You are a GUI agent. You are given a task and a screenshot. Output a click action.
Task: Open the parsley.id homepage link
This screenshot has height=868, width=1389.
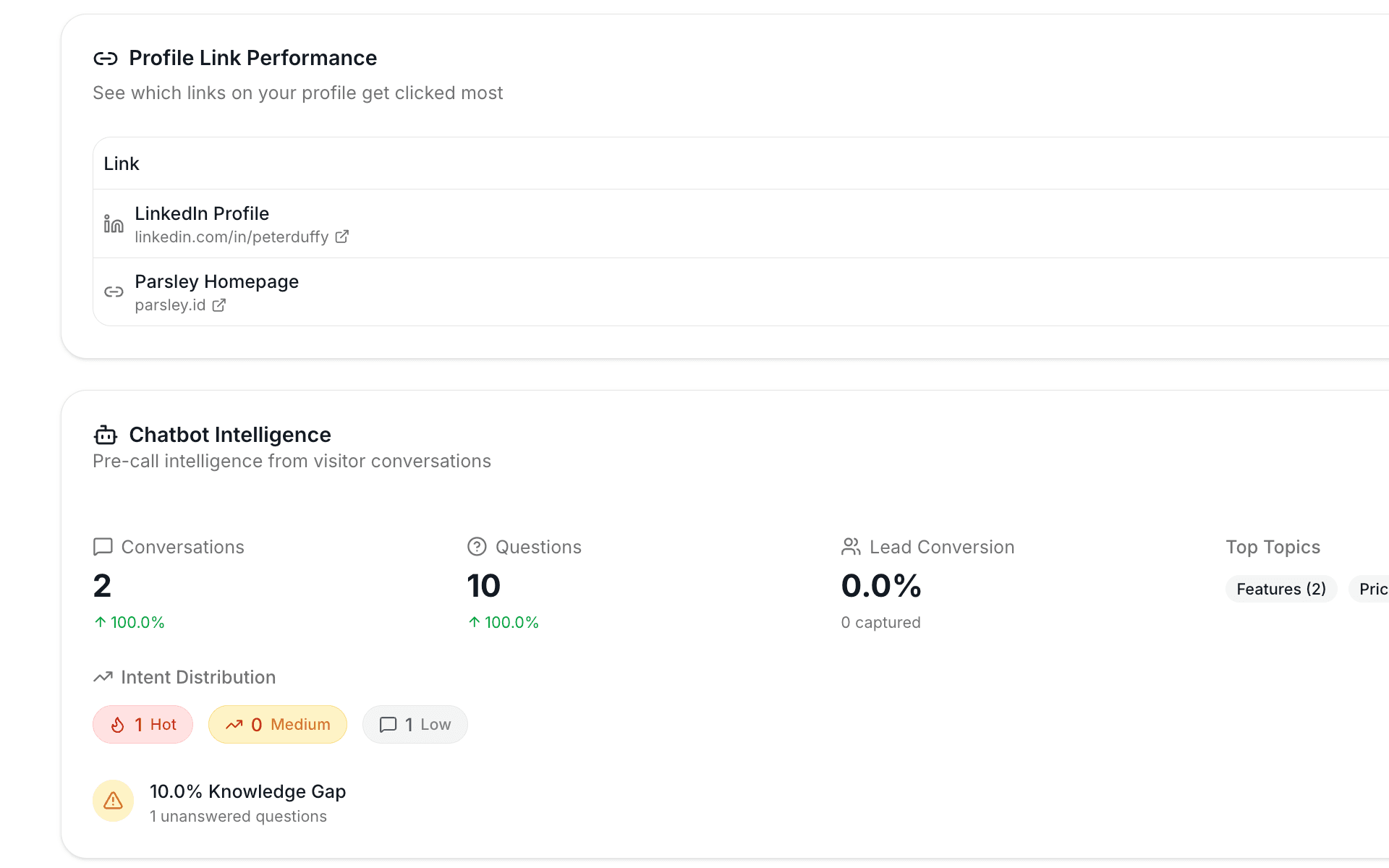(x=170, y=305)
